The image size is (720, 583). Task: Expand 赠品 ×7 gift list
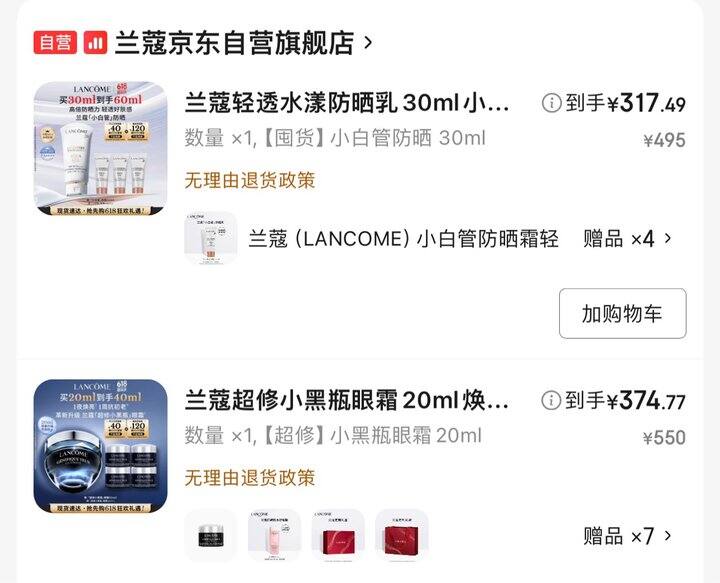[627, 536]
